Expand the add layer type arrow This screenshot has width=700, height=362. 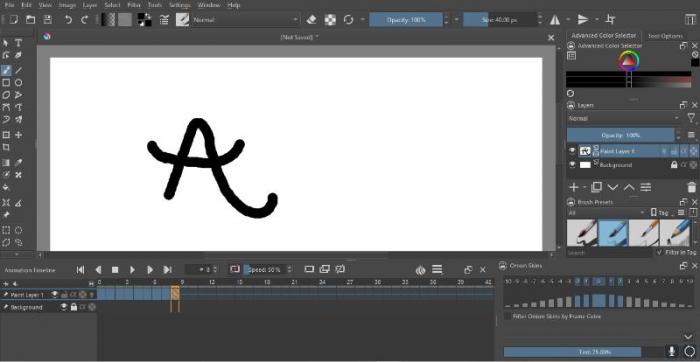[x=584, y=187]
